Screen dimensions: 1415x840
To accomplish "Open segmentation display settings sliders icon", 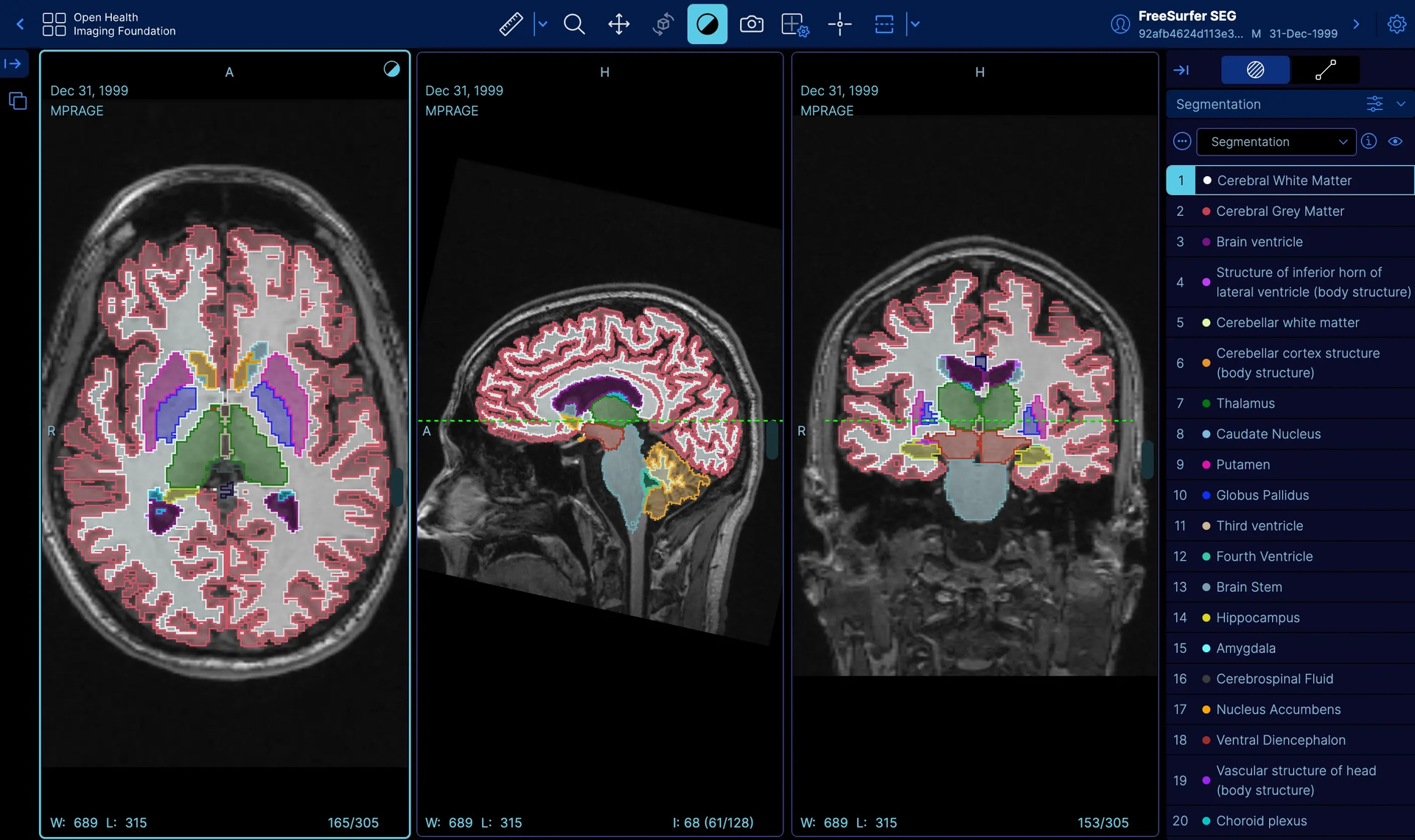I will [x=1375, y=103].
